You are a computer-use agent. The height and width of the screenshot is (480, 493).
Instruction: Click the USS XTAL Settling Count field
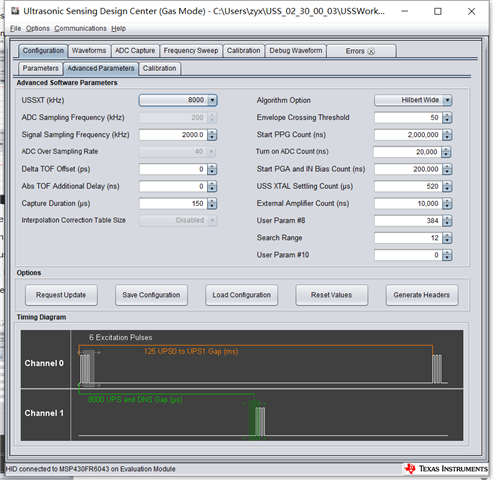(408, 186)
